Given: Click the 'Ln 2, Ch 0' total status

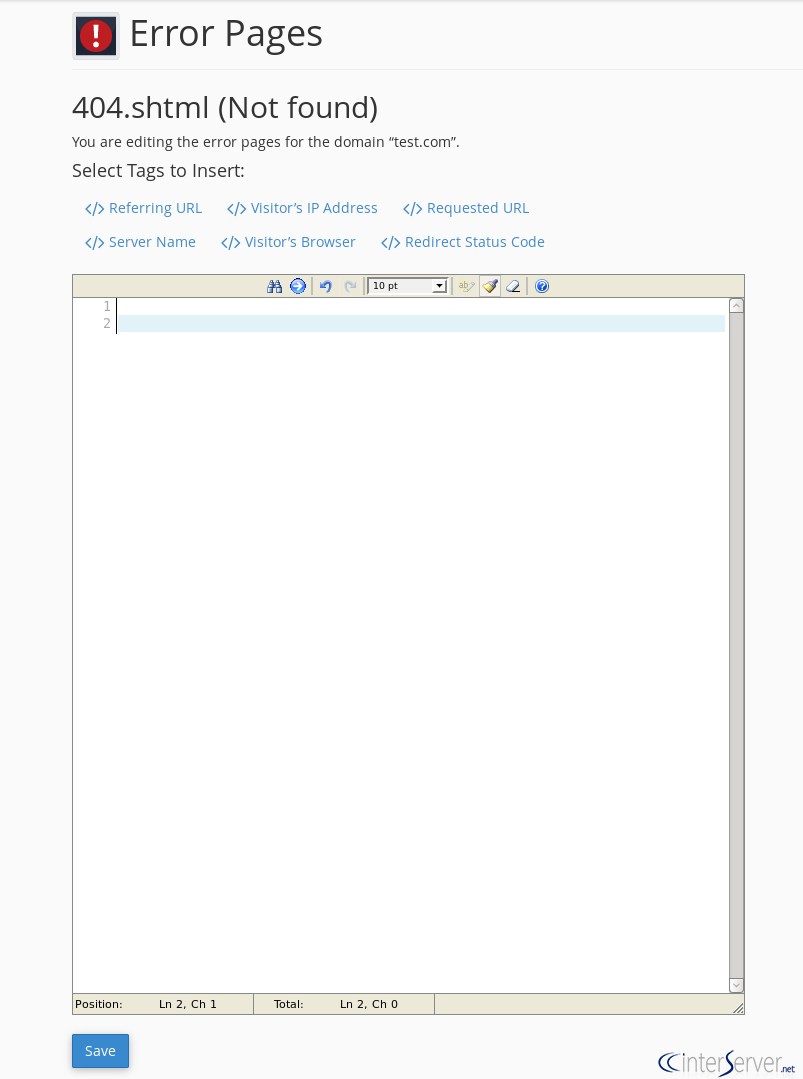Looking at the screenshot, I should click(x=369, y=1004).
